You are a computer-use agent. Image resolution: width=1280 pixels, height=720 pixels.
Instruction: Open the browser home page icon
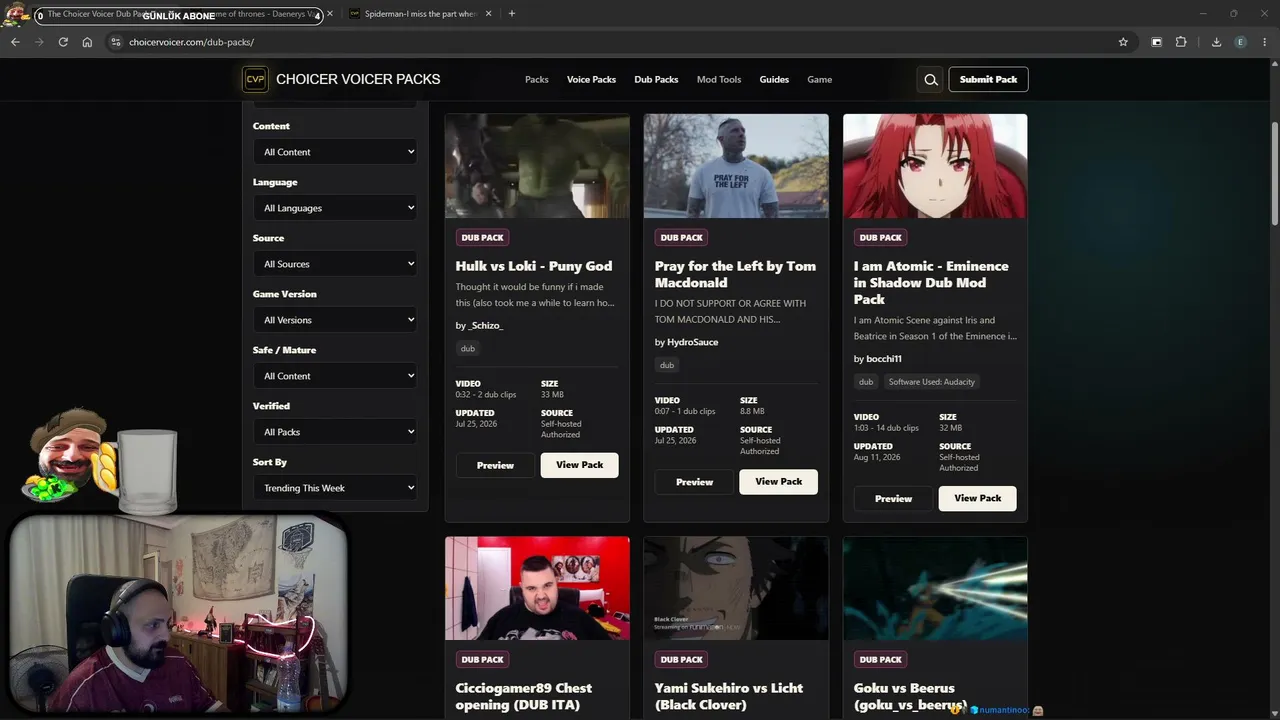point(87,42)
